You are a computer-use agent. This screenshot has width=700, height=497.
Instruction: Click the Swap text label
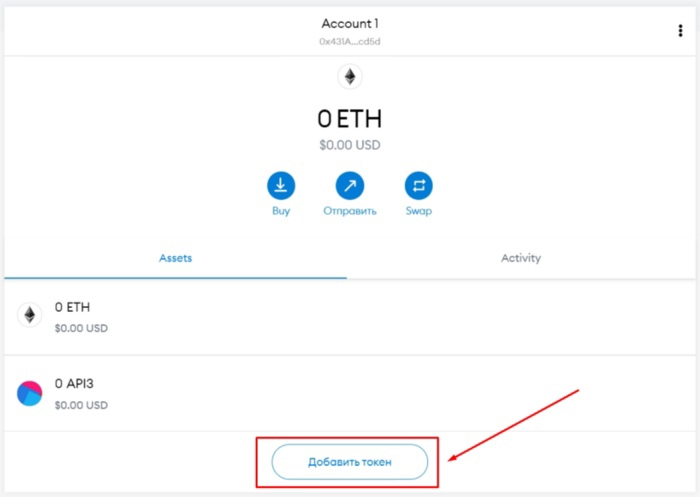pos(418,211)
